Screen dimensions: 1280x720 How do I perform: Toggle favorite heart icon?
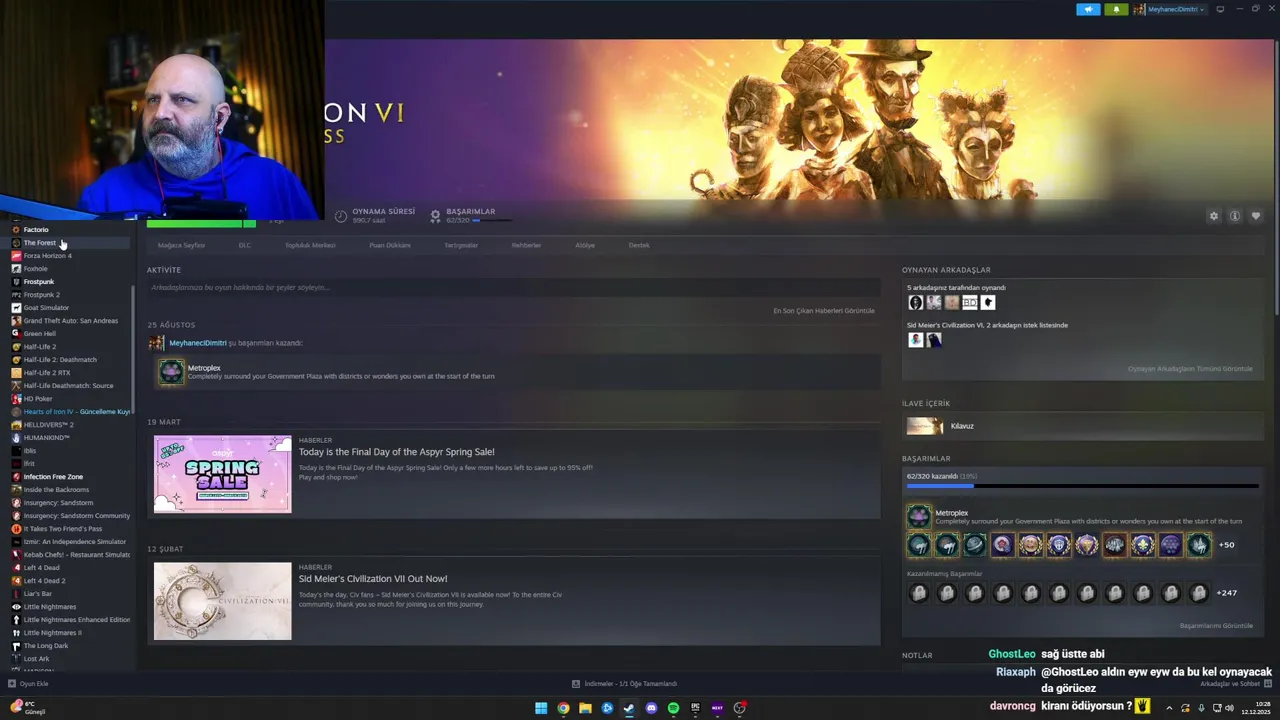point(1256,216)
